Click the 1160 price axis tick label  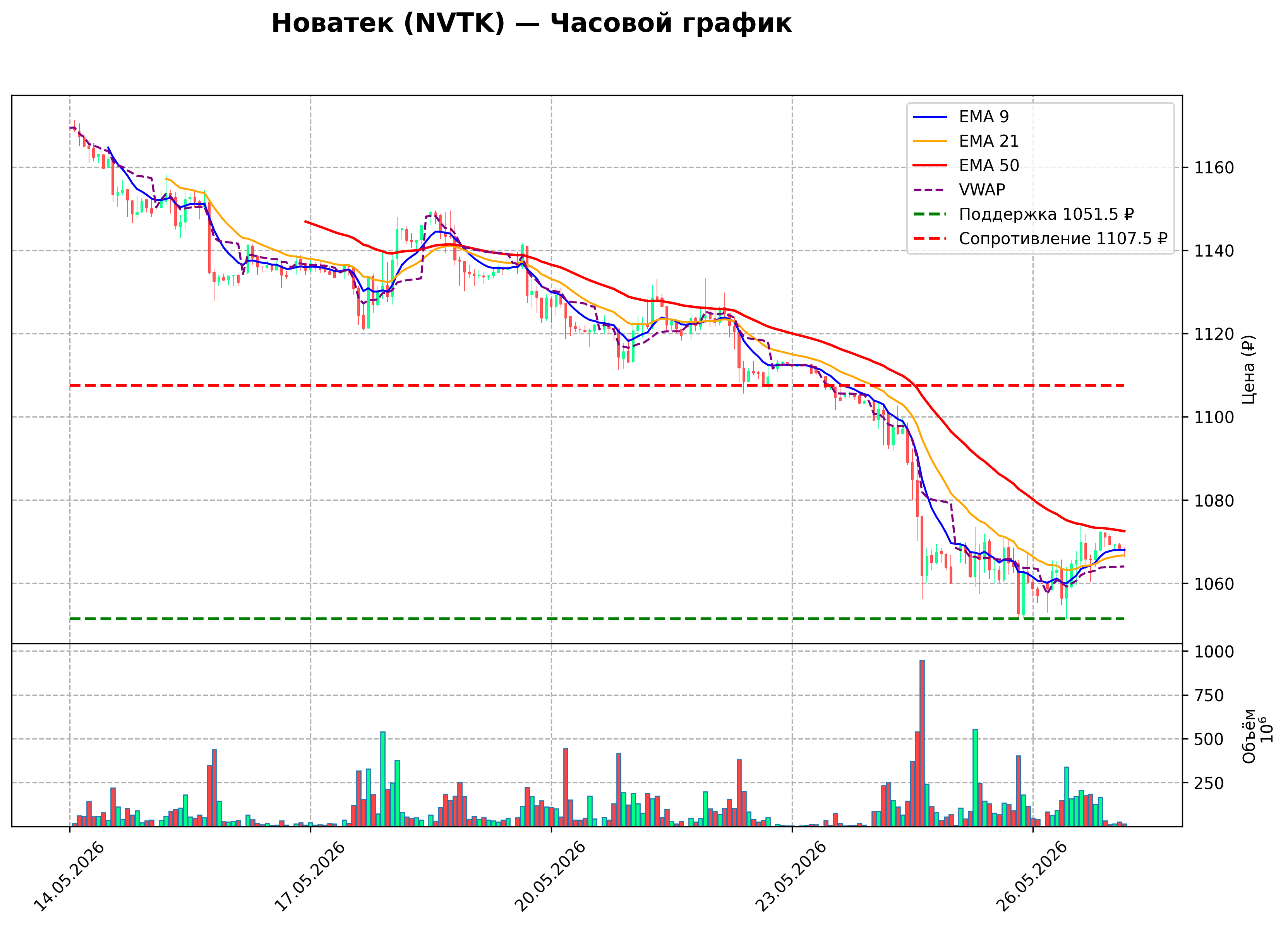1214,168
